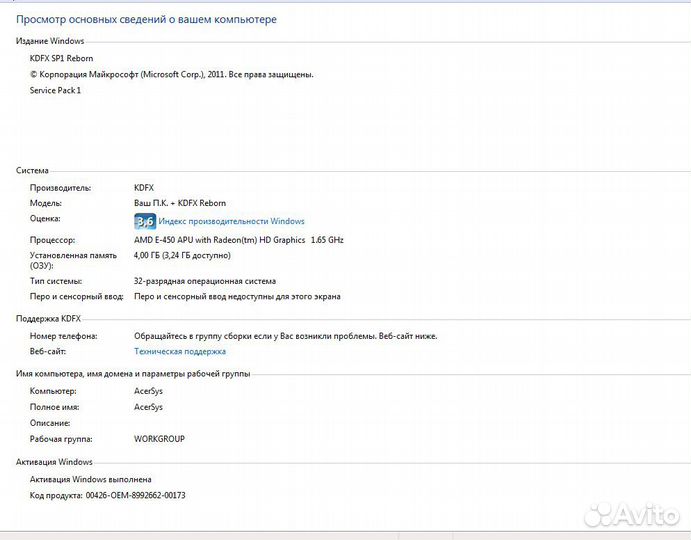Select the AMD E-450 APU processor value
This screenshot has width=691, height=540.
coord(239,240)
